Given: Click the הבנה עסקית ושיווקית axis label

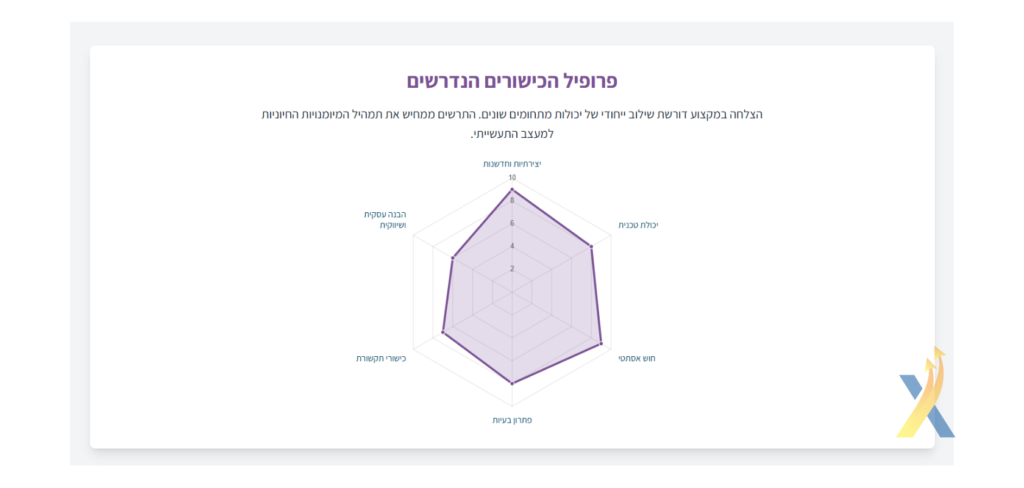Looking at the screenshot, I should click(385, 220).
